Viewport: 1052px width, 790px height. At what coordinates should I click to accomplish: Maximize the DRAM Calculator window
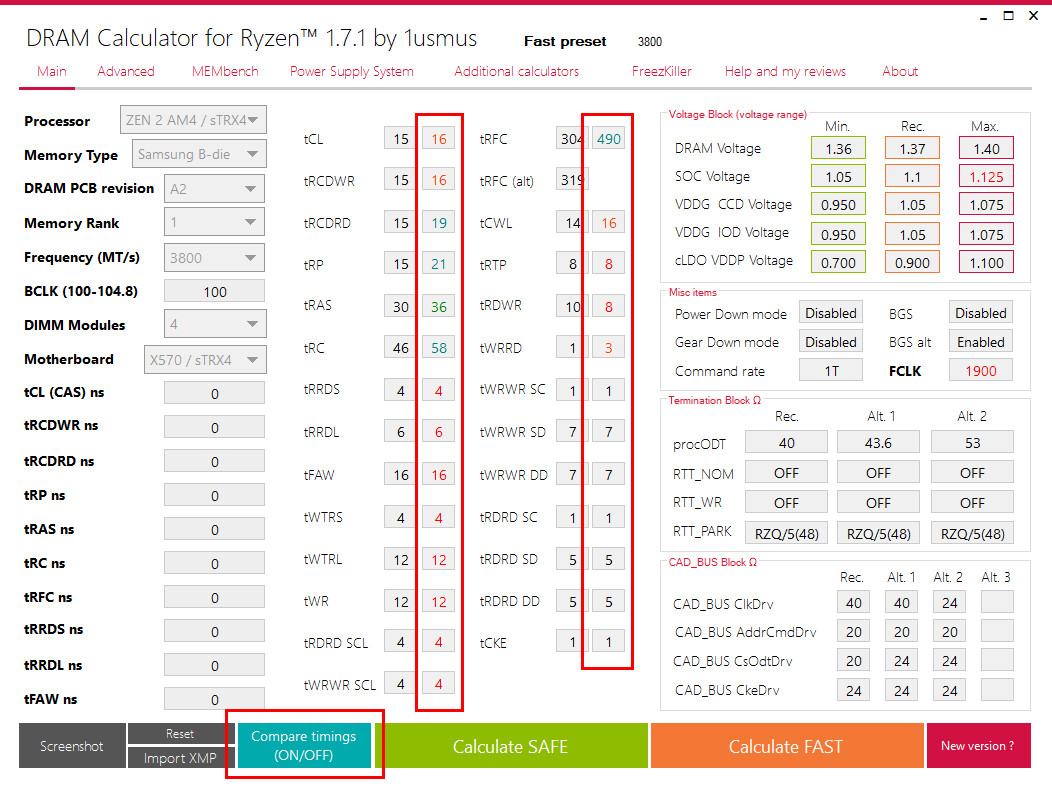pyautogui.click(x=1008, y=15)
